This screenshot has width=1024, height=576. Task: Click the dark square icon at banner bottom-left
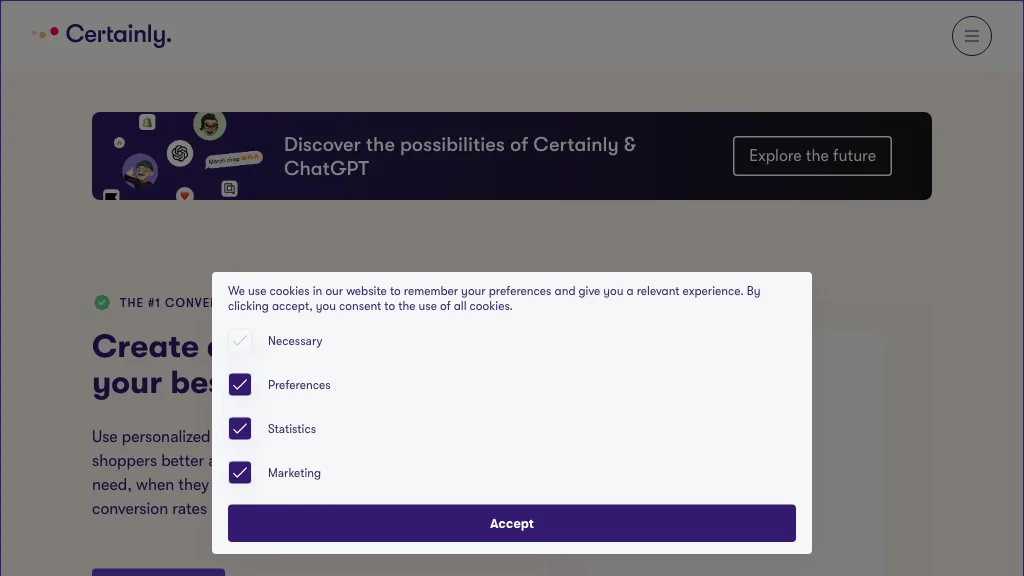[x=111, y=194]
